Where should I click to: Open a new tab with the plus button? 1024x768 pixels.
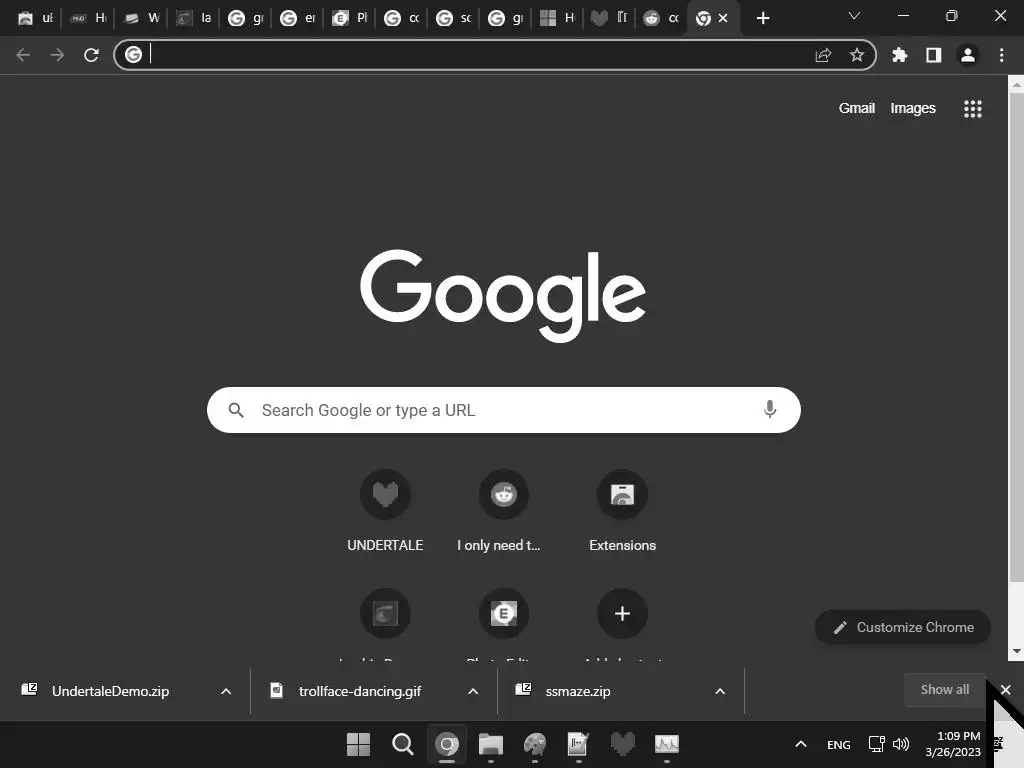pos(763,18)
